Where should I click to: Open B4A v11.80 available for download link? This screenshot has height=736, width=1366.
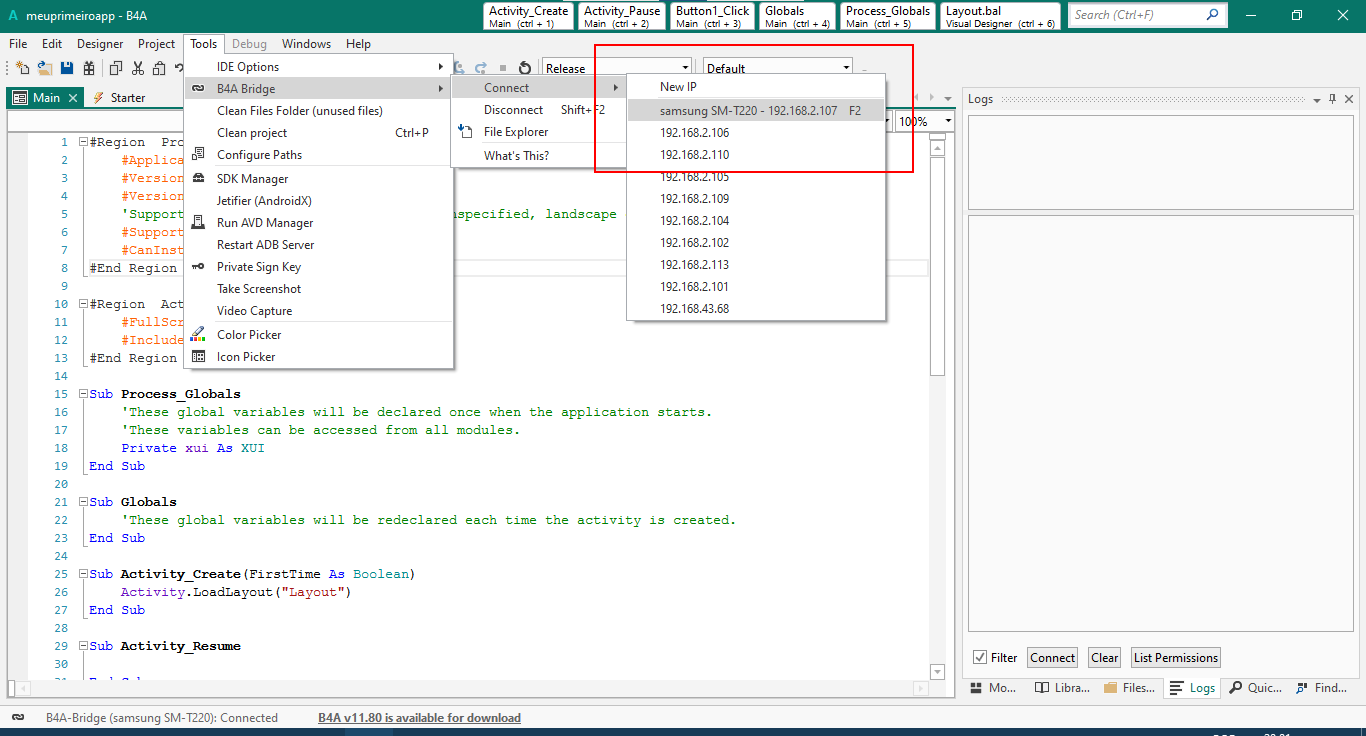coord(419,718)
